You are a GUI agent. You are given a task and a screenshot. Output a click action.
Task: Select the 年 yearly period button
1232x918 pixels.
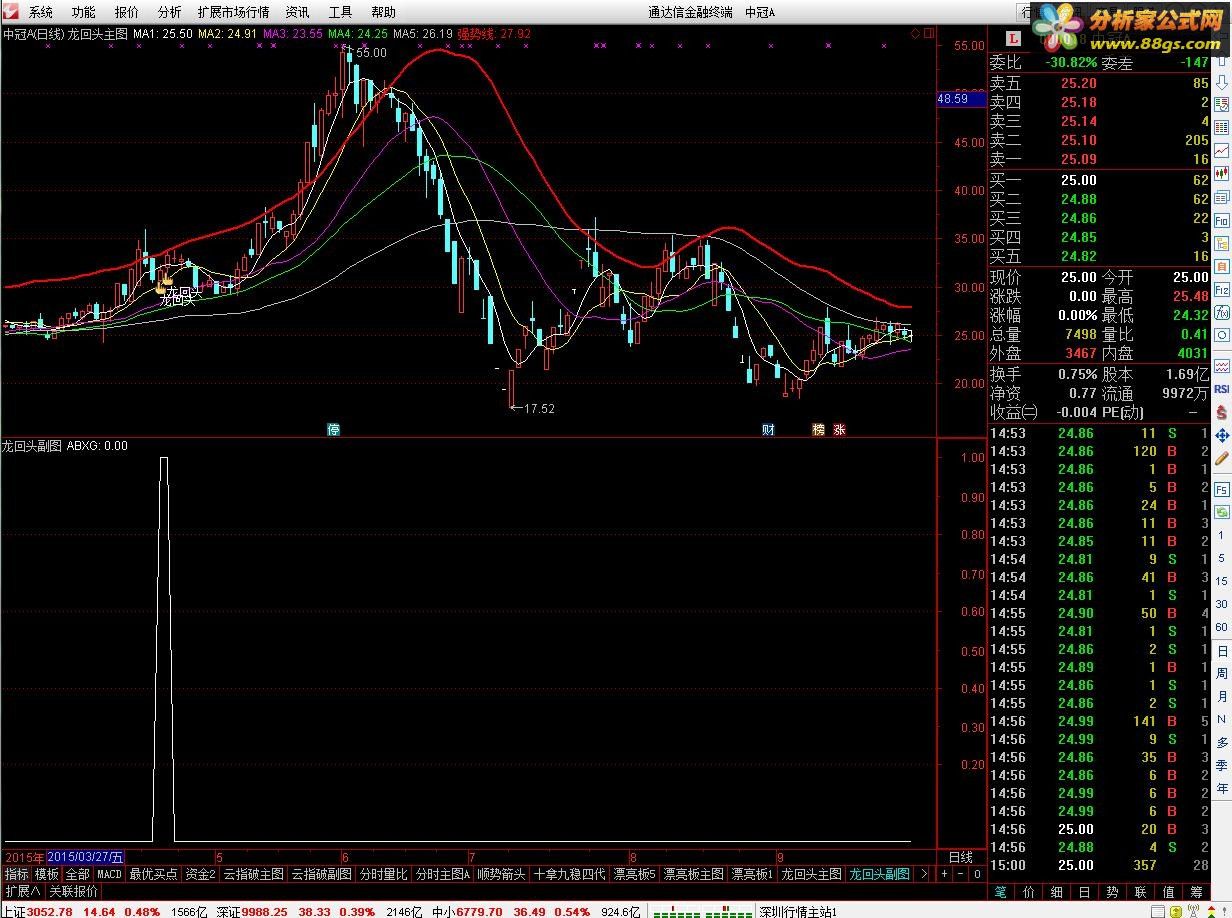pyautogui.click(x=1222, y=787)
